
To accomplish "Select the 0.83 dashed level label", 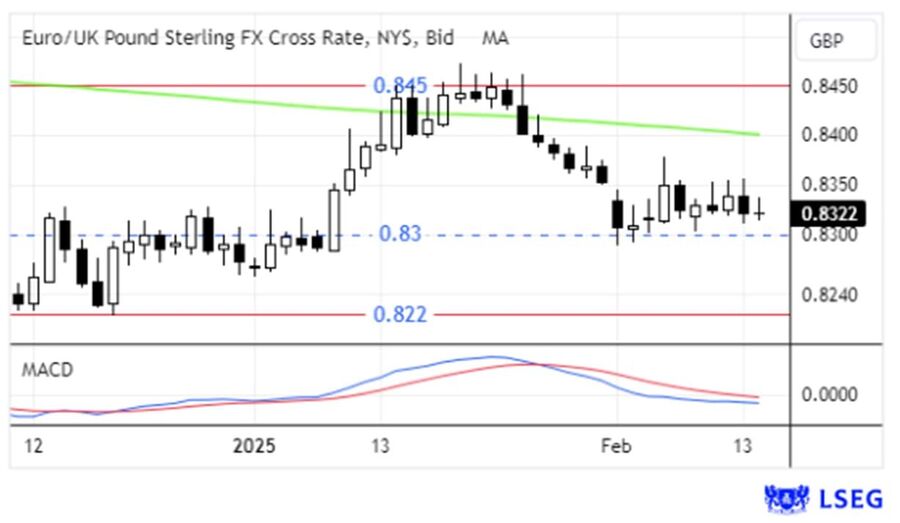I will coord(400,234).
